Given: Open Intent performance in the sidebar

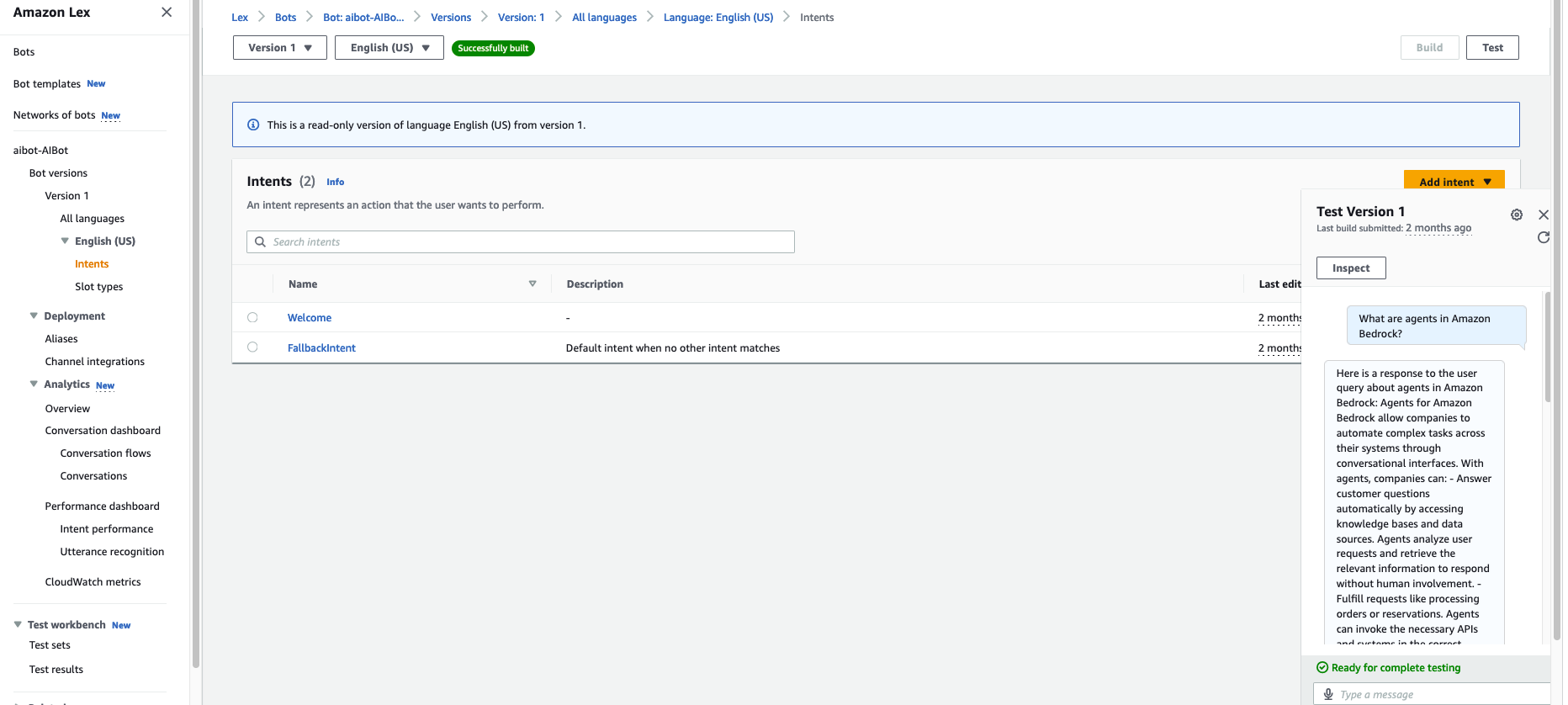Looking at the screenshot, I should 107,529.
